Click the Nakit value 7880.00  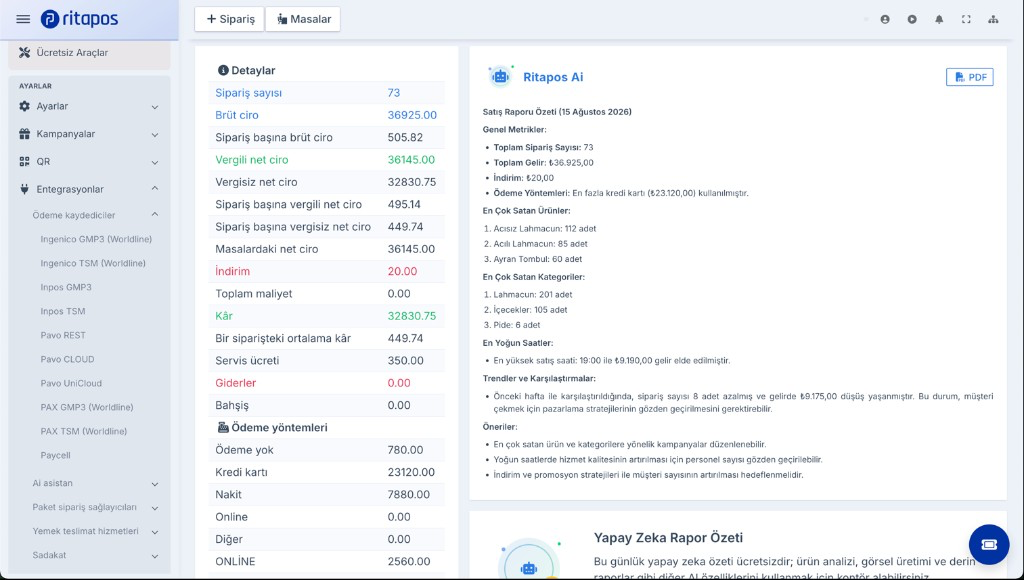(409, 494)
